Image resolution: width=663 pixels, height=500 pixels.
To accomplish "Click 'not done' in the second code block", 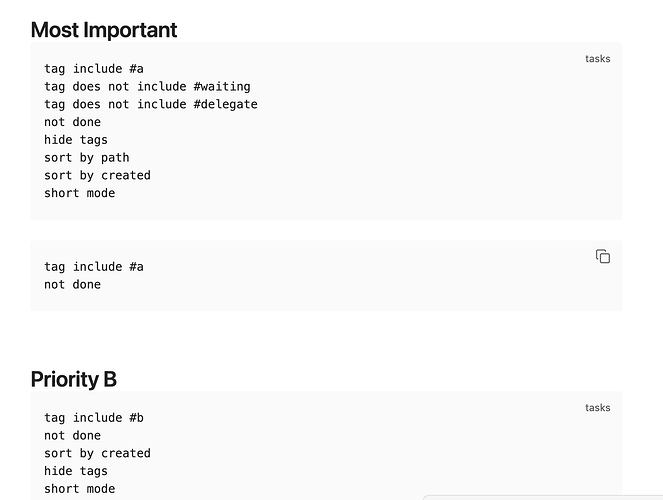I will point(72,285).
